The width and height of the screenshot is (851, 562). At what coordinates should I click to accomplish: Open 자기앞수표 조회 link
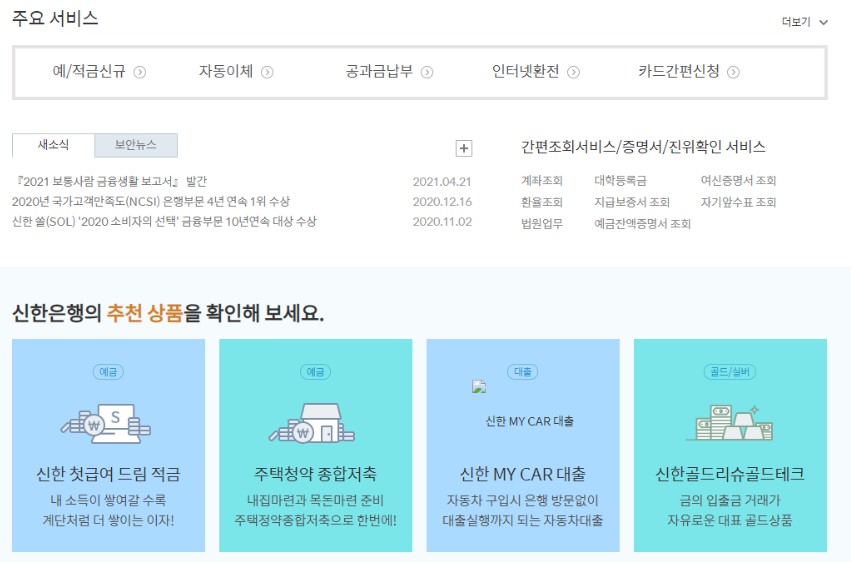738,202
